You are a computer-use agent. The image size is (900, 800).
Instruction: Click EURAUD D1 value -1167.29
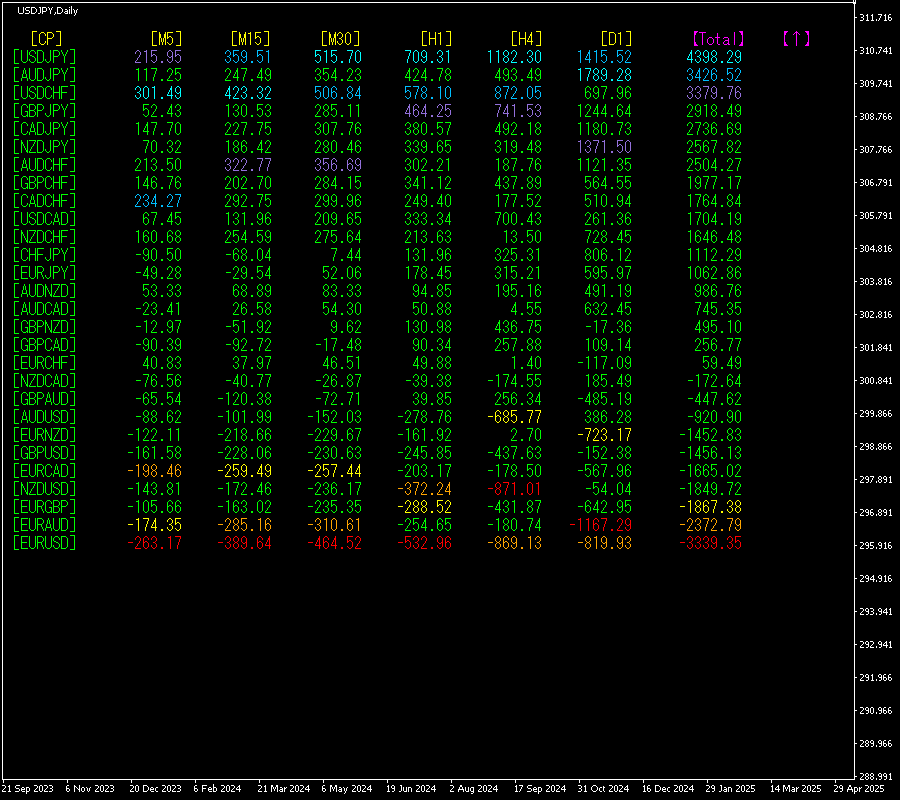600,525
